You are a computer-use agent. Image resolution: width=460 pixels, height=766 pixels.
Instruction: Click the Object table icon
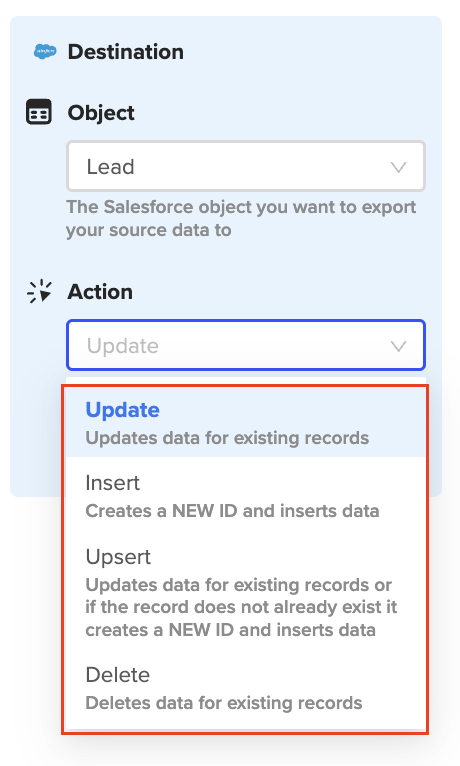(39, 112)
